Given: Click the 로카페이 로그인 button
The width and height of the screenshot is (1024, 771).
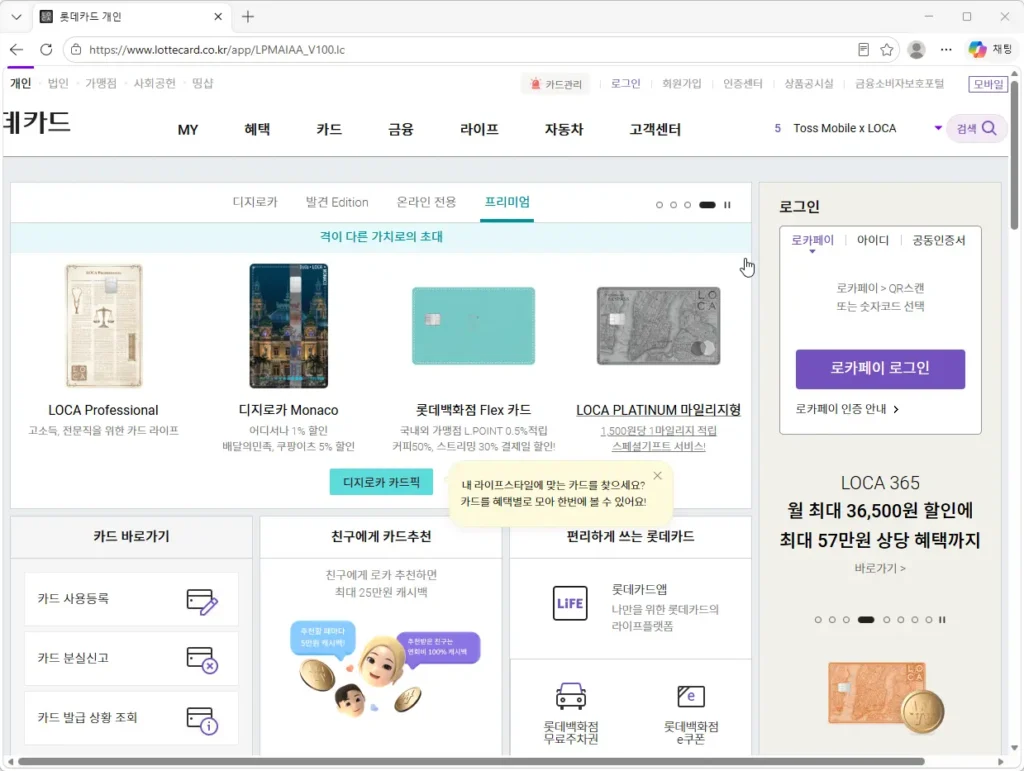Looking at the screenshot, I should (880, 369).
